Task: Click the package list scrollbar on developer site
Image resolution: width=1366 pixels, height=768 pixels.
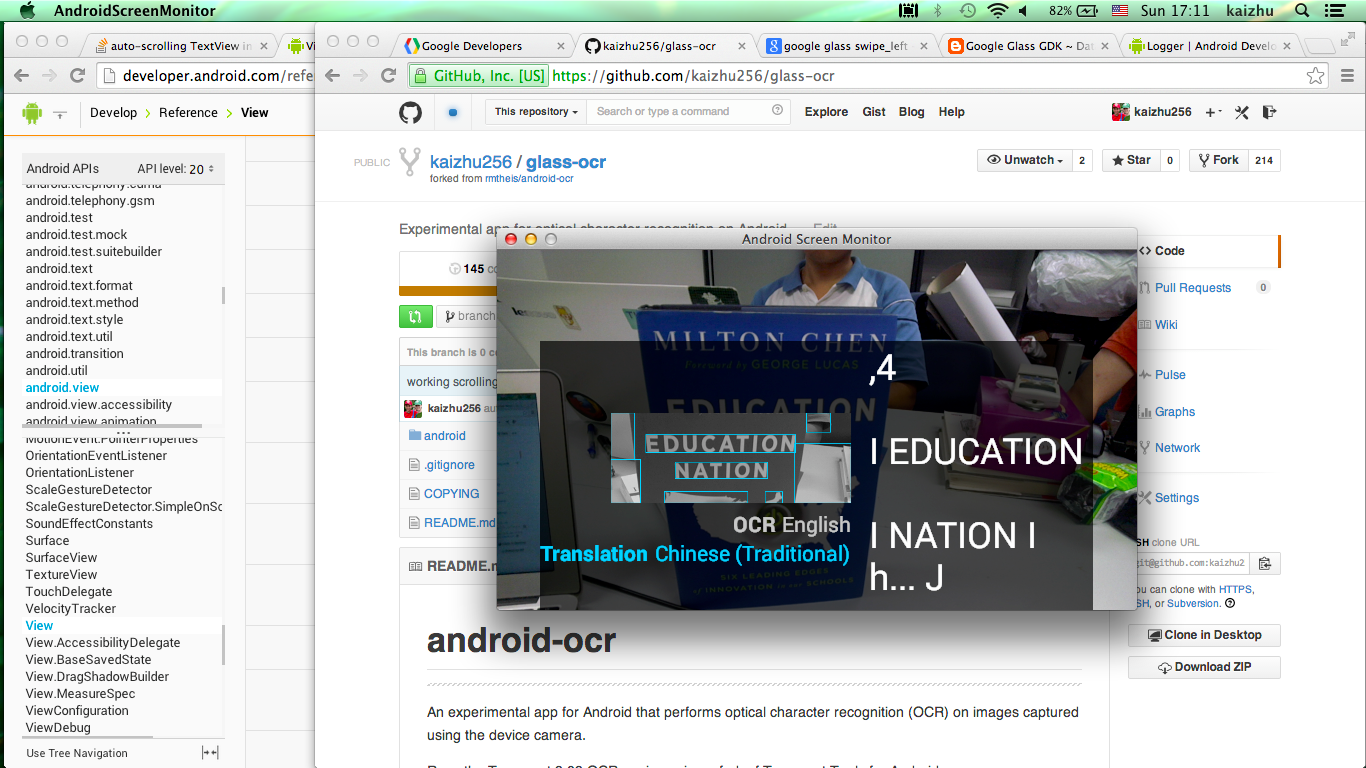Action: click(223, 295)
